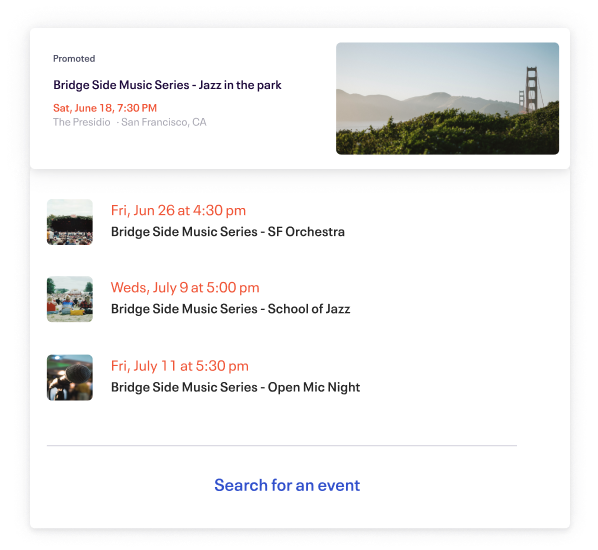Click the San Francisco, CA location text

click(x=164, y=122)
